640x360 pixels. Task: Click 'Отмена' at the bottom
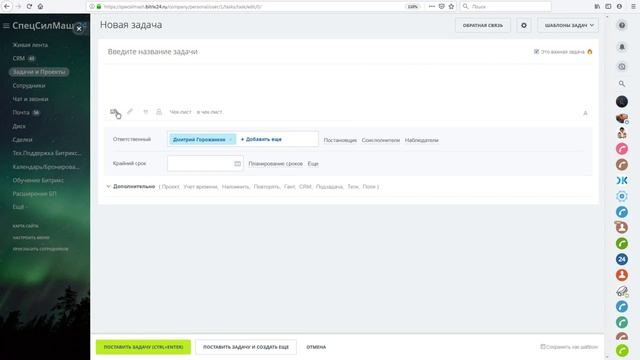316,347
